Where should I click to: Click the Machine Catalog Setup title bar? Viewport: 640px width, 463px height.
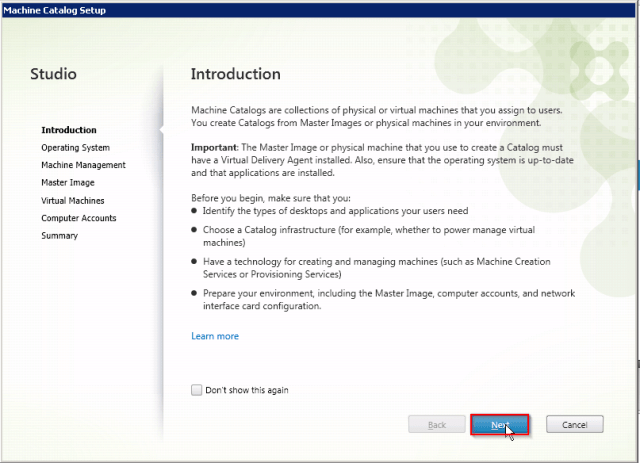click(320, 9)
